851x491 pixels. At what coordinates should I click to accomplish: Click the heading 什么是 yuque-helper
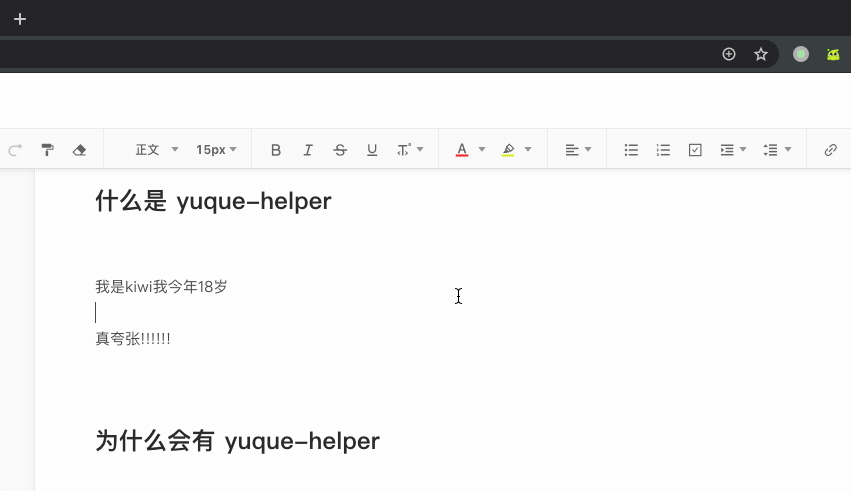tap(213, 201)
